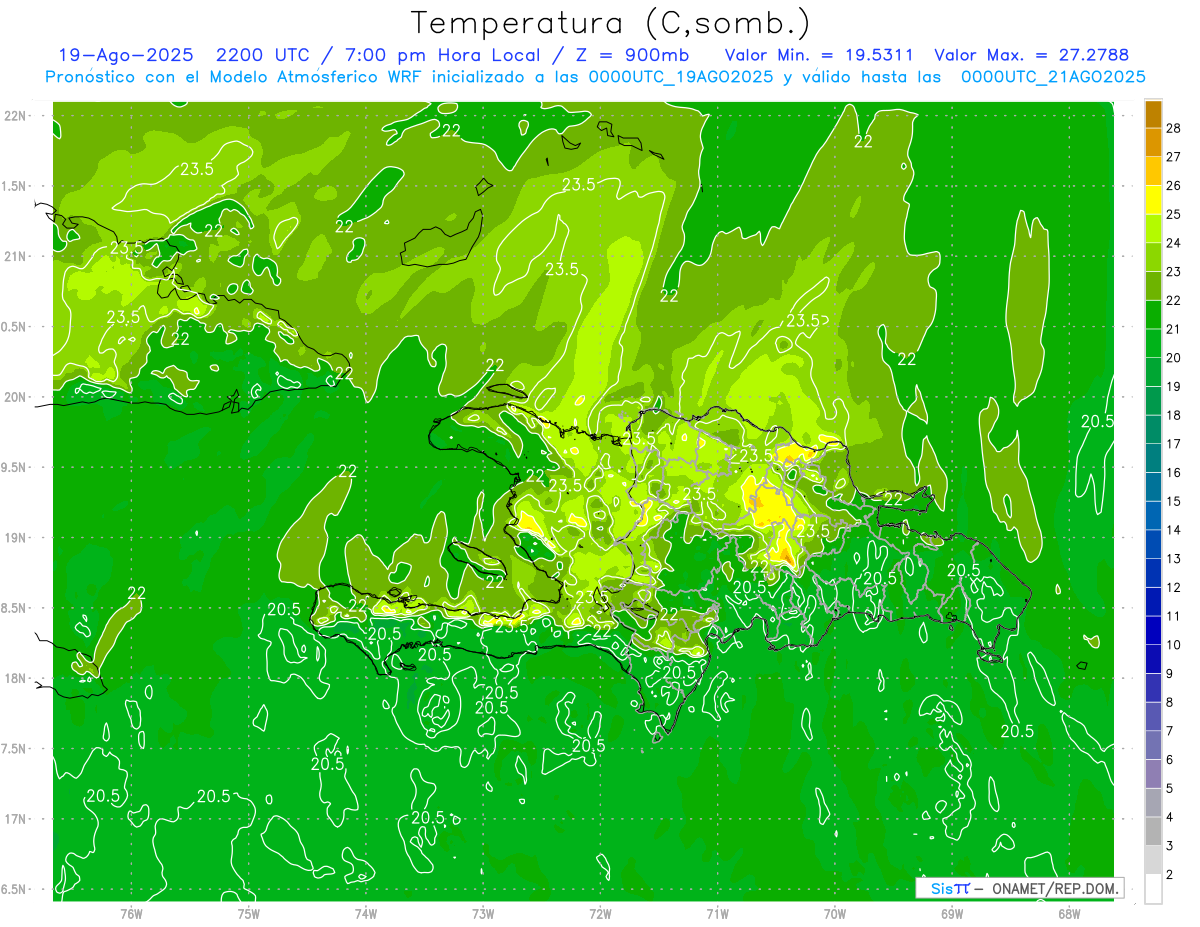Click the "8.5N" latitude axis label

click(x=14, y=608)
